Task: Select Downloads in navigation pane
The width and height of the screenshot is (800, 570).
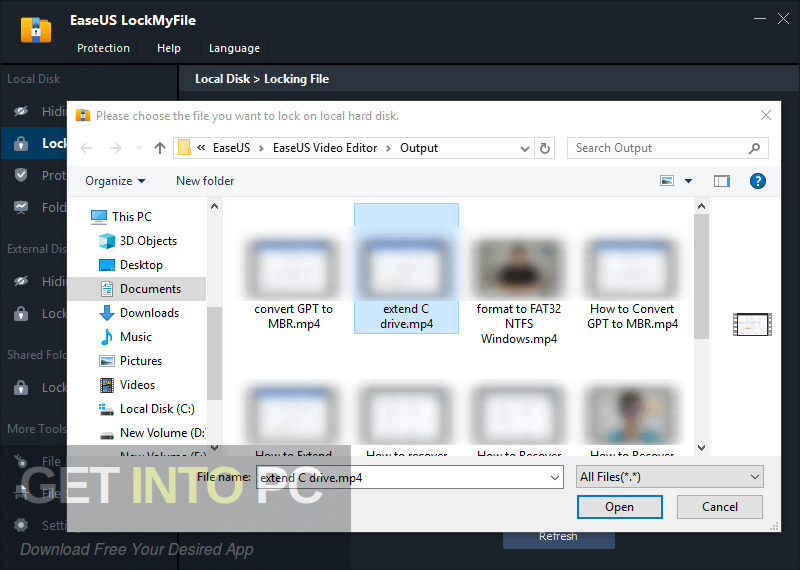Action: 139,313
